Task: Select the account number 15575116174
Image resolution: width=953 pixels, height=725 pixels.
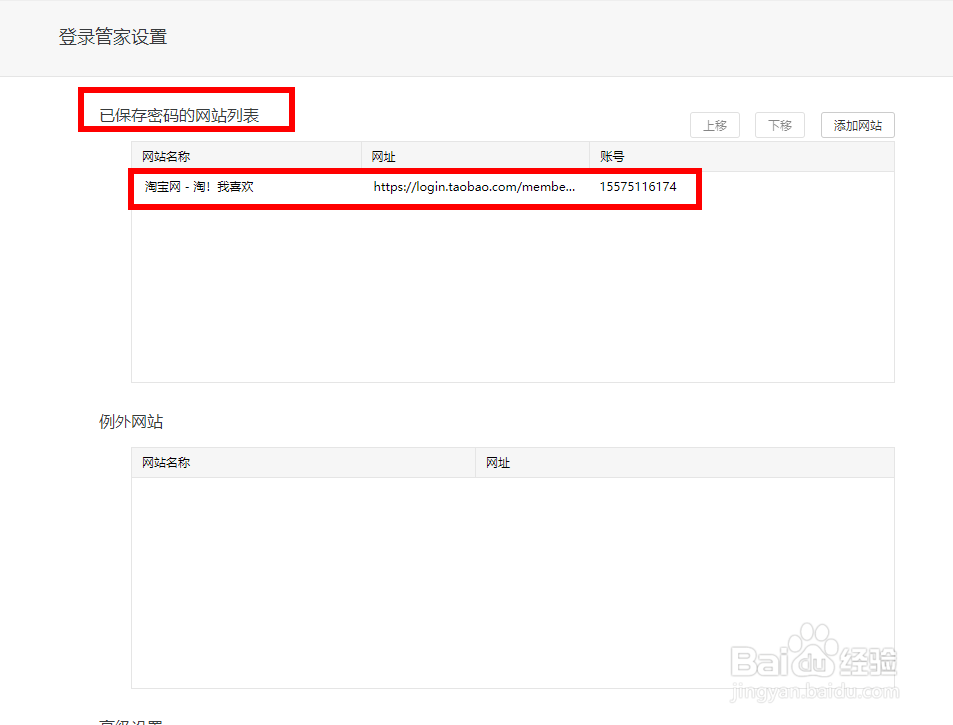Action: point(638,187)
